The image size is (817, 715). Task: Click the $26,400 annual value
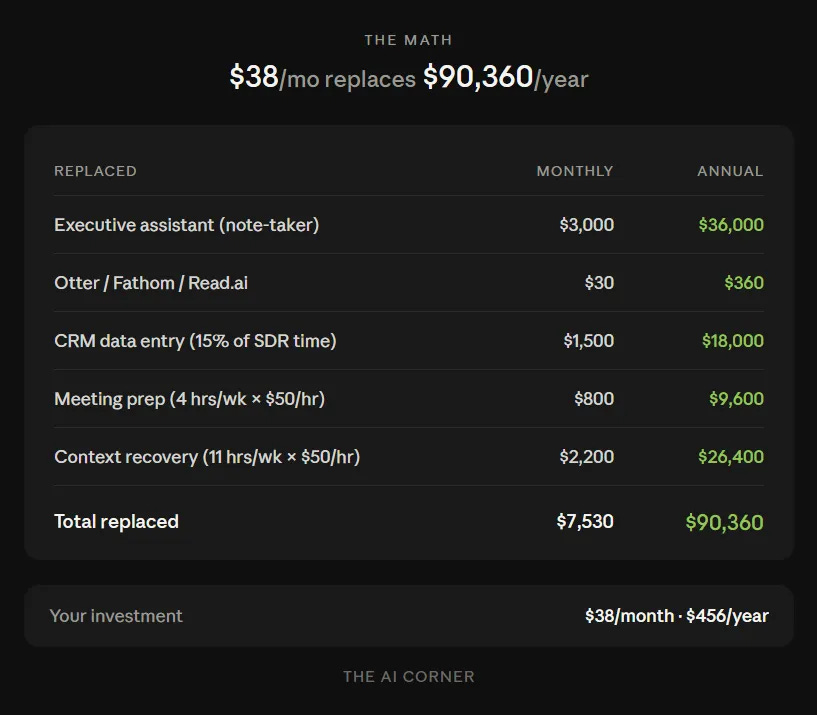tap(731, 457)
